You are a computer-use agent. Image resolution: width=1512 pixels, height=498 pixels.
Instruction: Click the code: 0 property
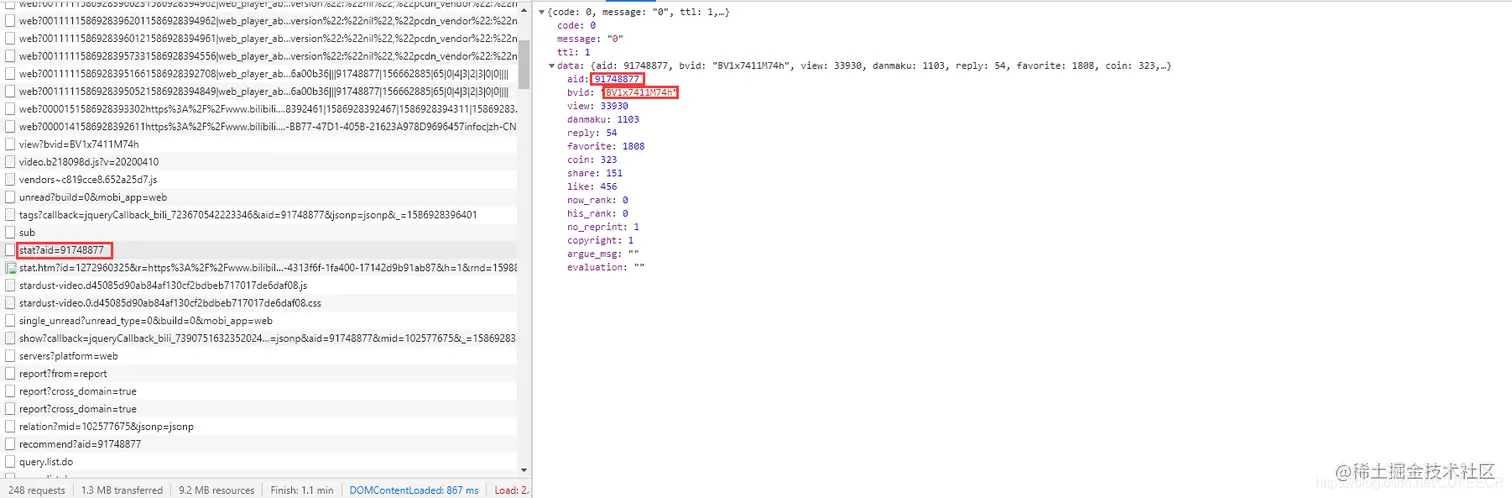[576, 25]
